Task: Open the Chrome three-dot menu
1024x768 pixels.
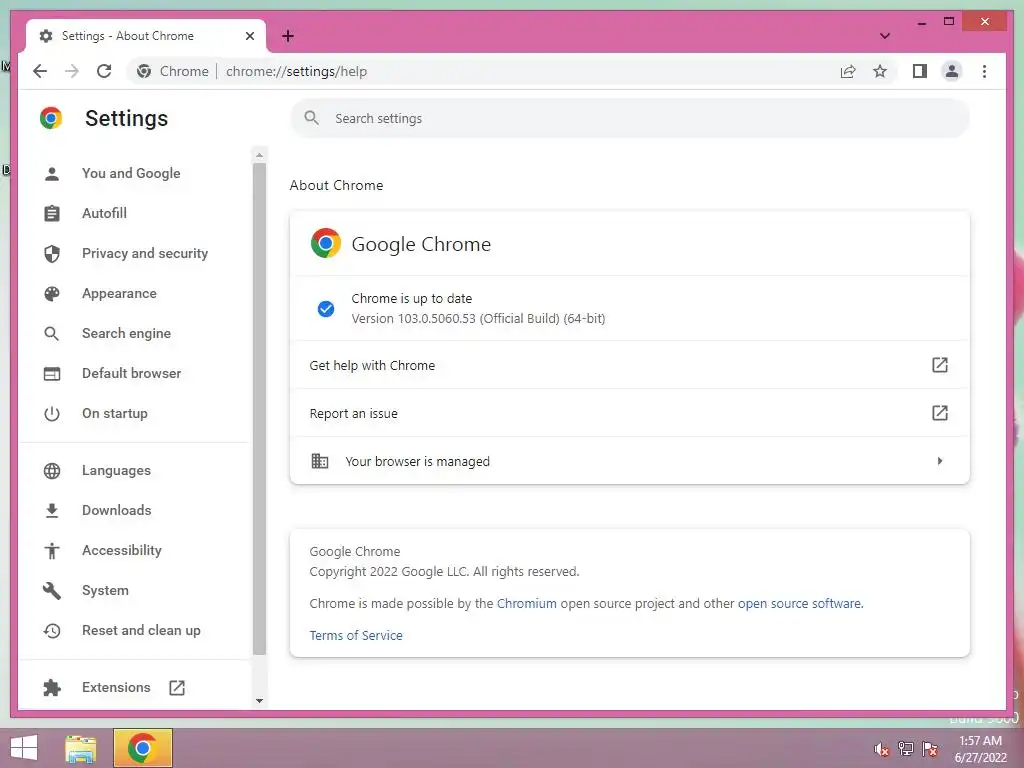Action: [x=984, y=71]
